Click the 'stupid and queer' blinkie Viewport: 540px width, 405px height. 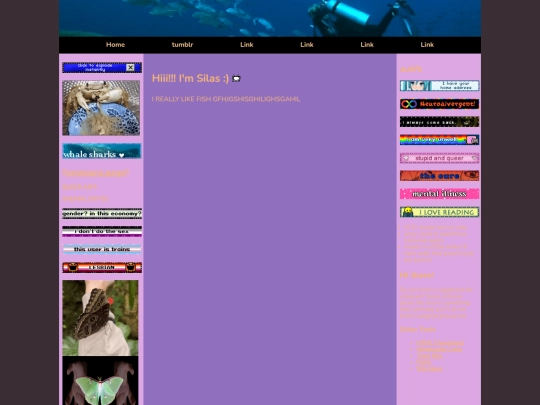click(439, 158)
